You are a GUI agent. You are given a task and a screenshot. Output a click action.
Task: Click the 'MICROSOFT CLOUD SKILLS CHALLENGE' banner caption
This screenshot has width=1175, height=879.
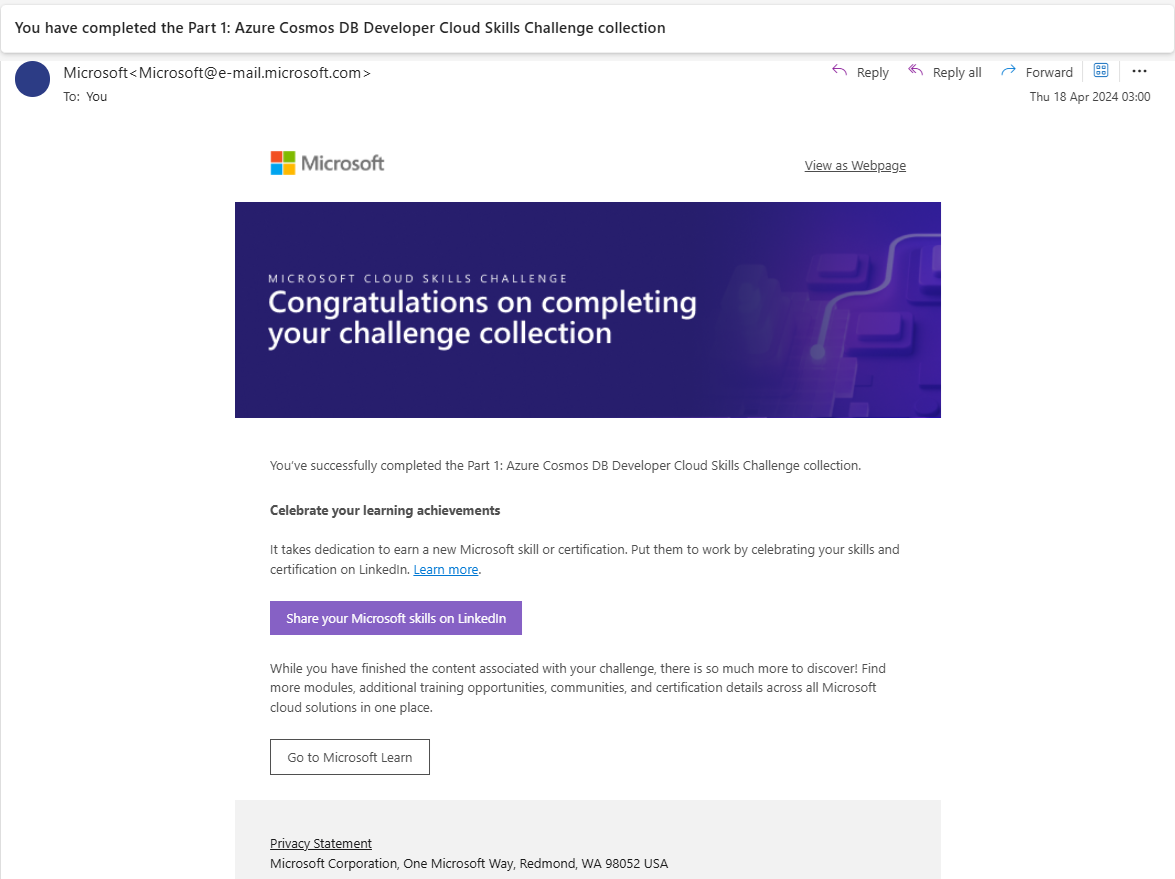click(x=417, y=279)
